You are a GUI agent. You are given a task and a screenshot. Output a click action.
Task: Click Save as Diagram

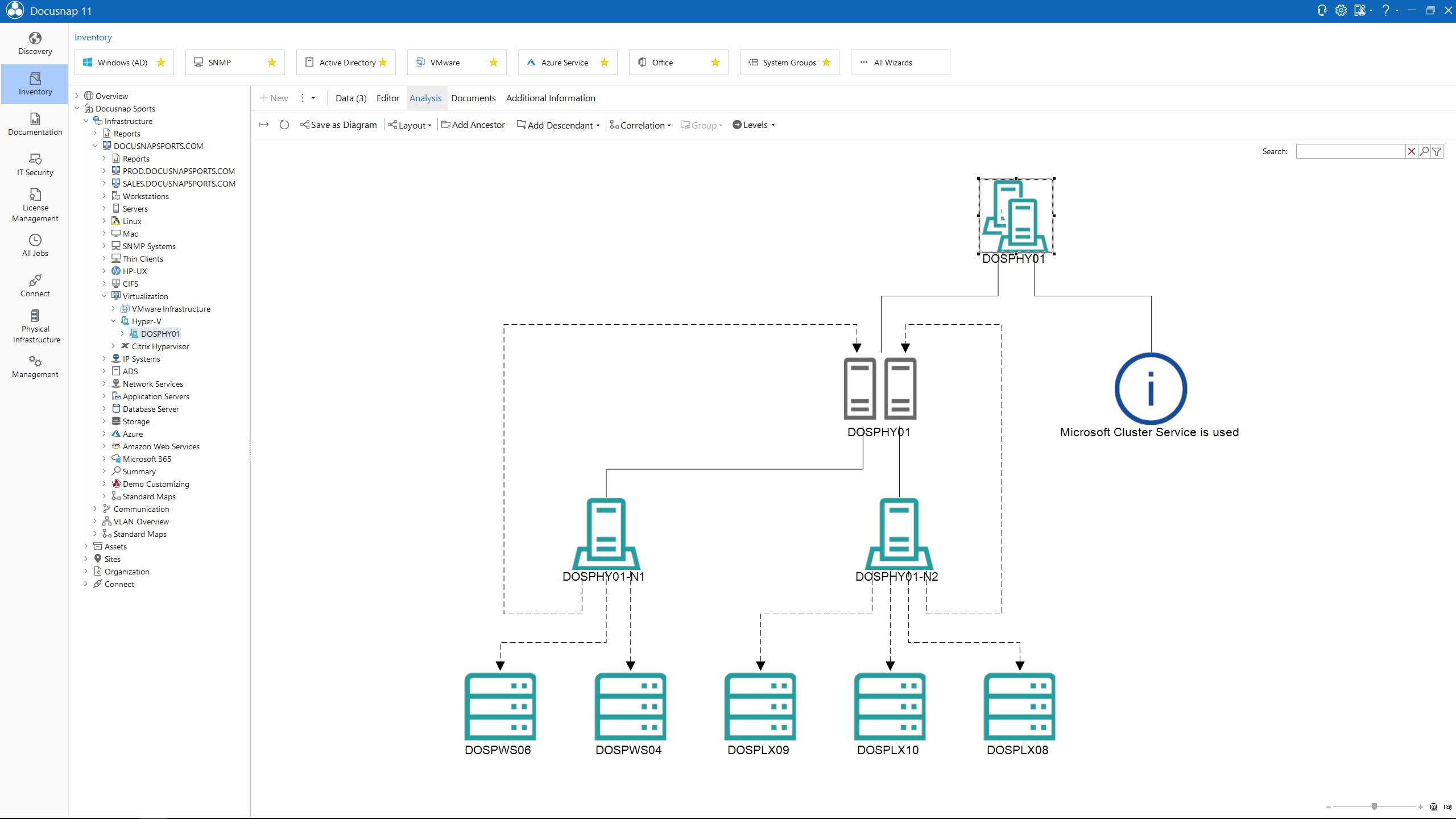point(338,125)
